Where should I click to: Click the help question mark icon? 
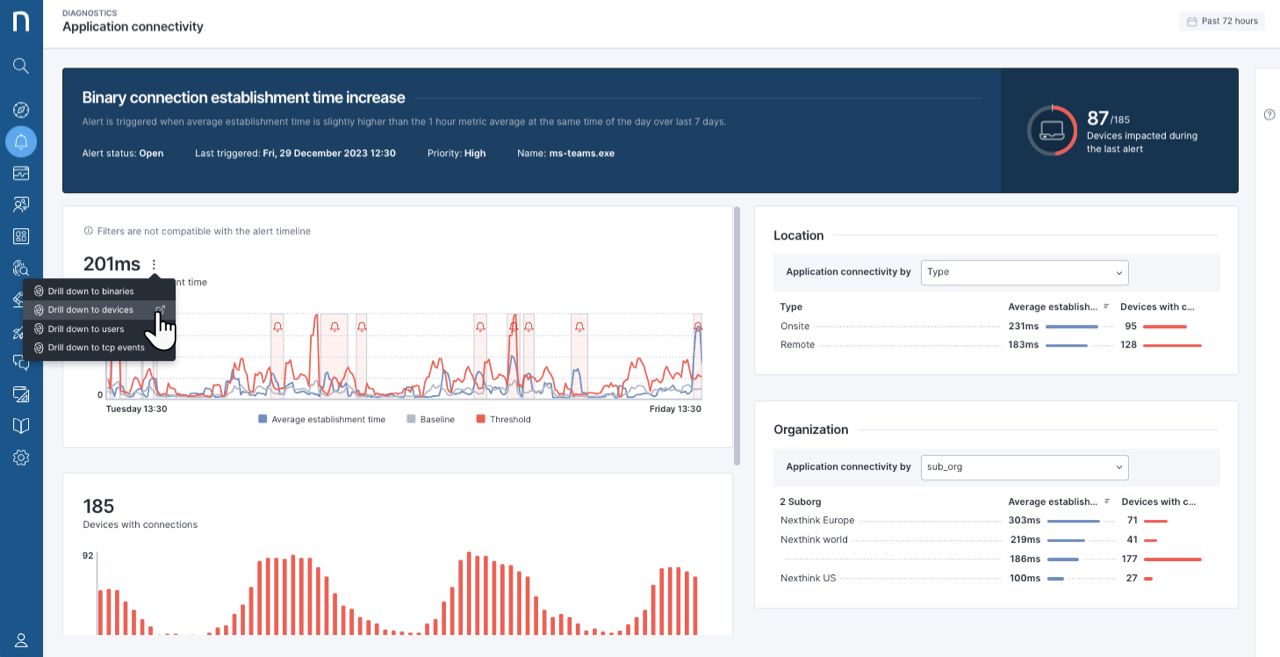(1269, 114)
